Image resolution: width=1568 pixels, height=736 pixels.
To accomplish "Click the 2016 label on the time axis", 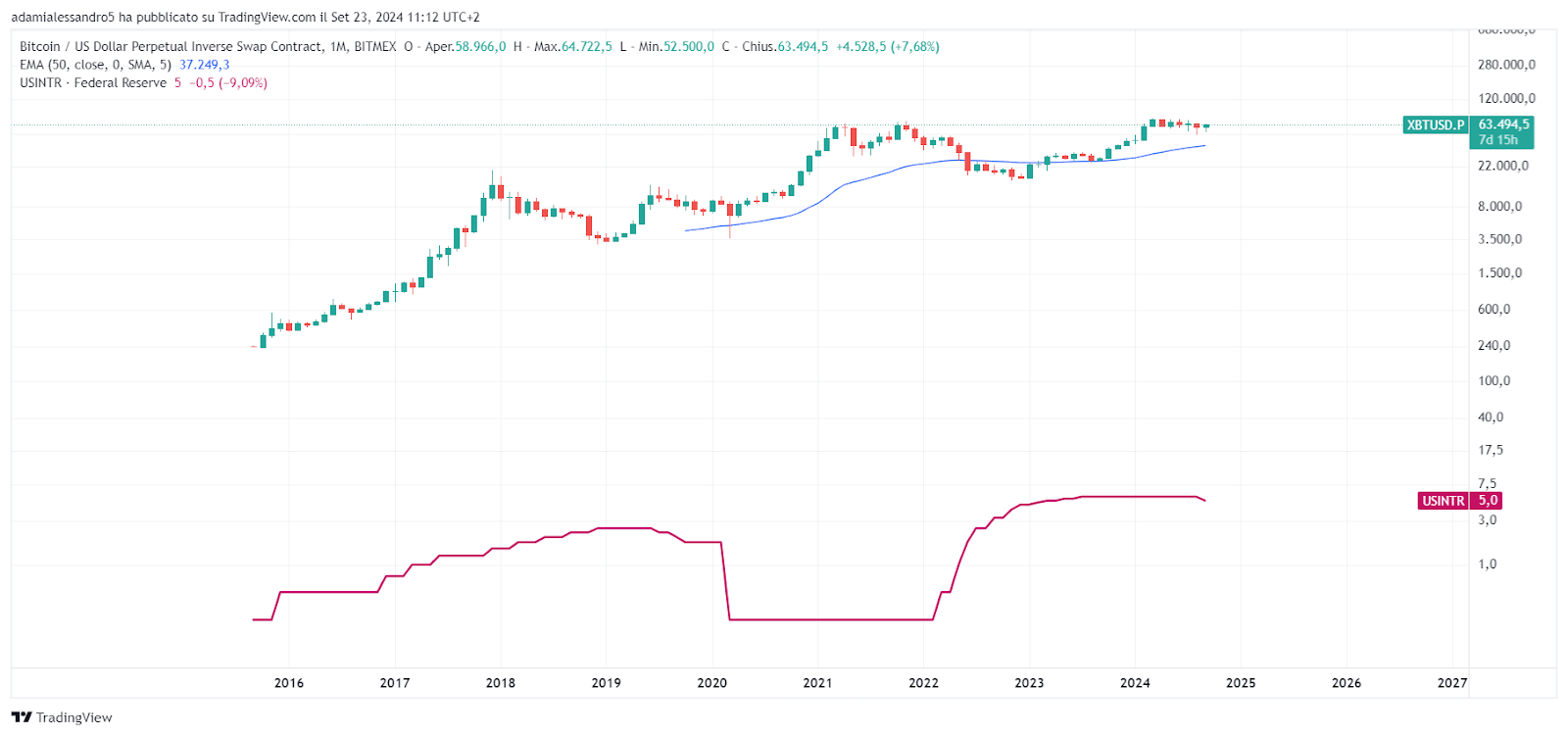I will pyautogui.click(x=289, y=683).
